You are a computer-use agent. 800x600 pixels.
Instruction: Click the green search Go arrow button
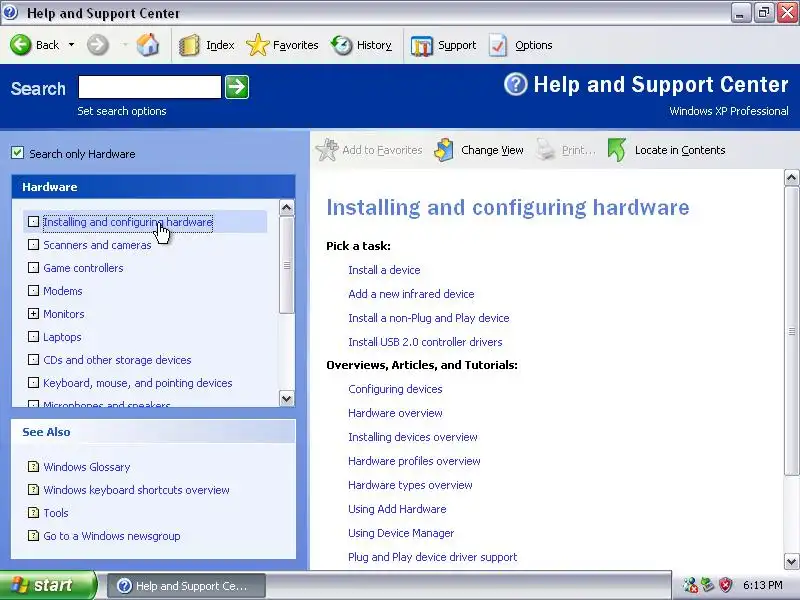tap(237, 87)
